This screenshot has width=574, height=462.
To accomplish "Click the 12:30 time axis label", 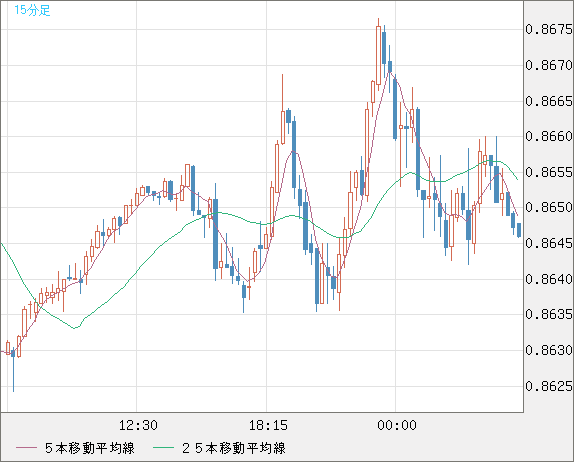I will (138, 425).
